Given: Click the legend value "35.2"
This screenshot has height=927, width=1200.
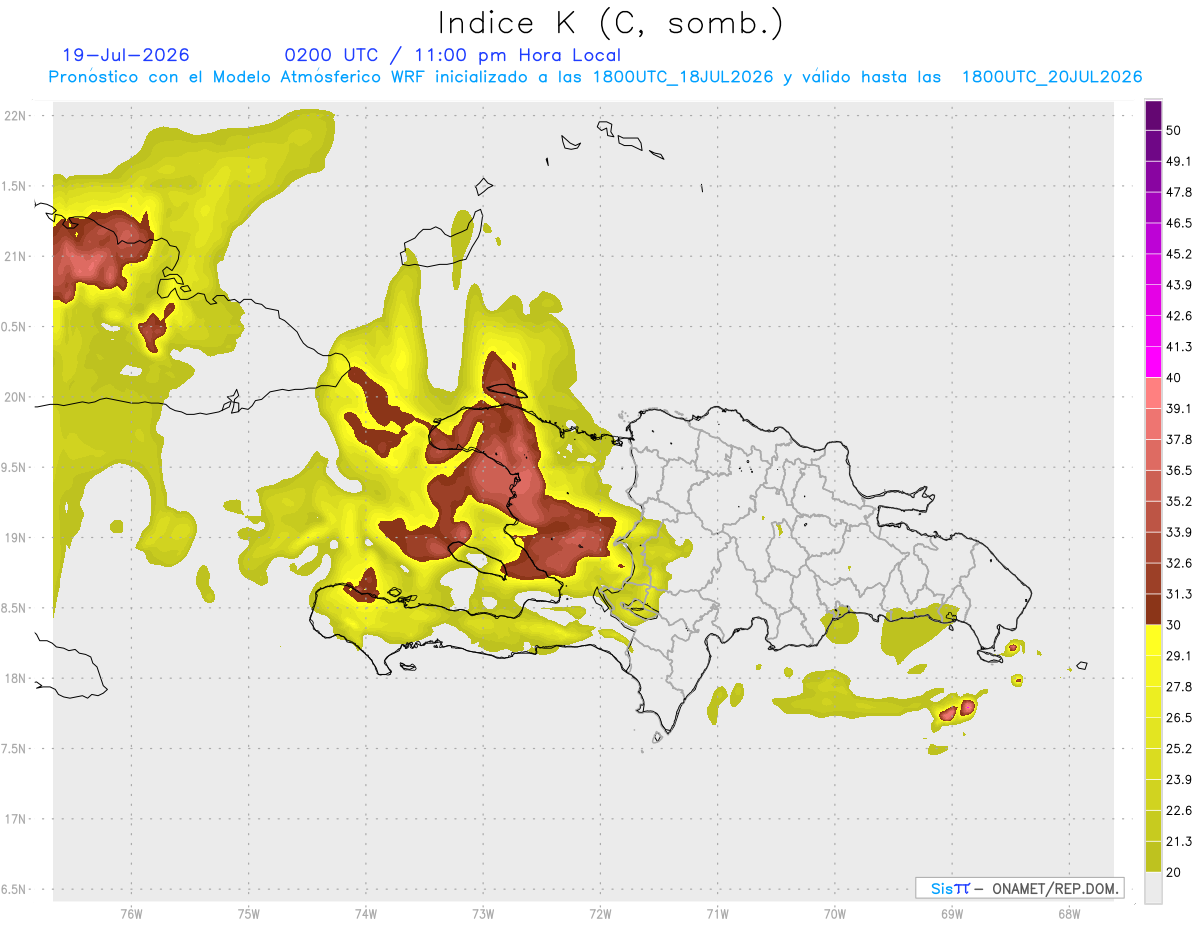Looking at the screenshot, I should coord(1179,501).
